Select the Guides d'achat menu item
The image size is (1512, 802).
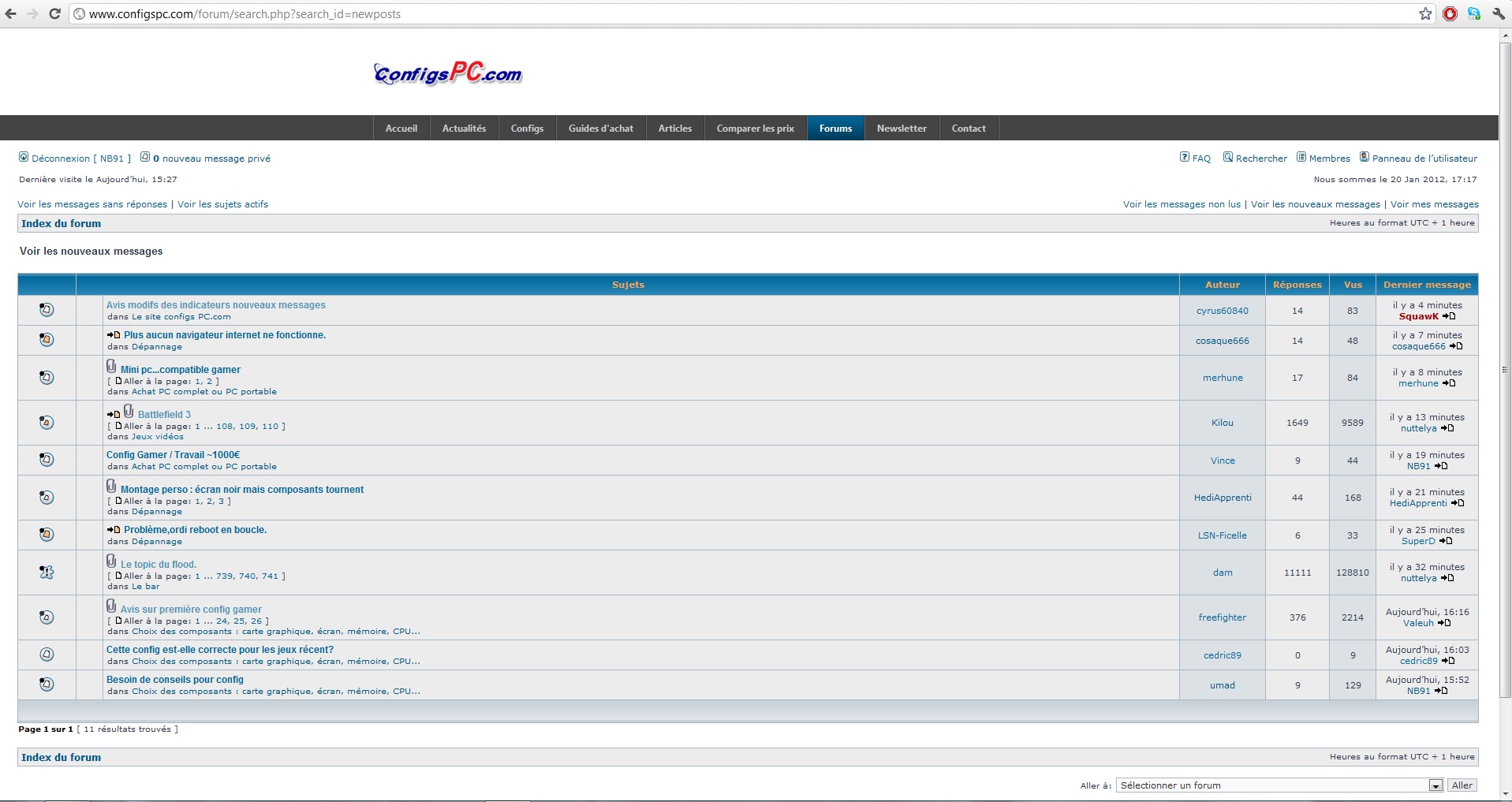[x=600, y=129]
